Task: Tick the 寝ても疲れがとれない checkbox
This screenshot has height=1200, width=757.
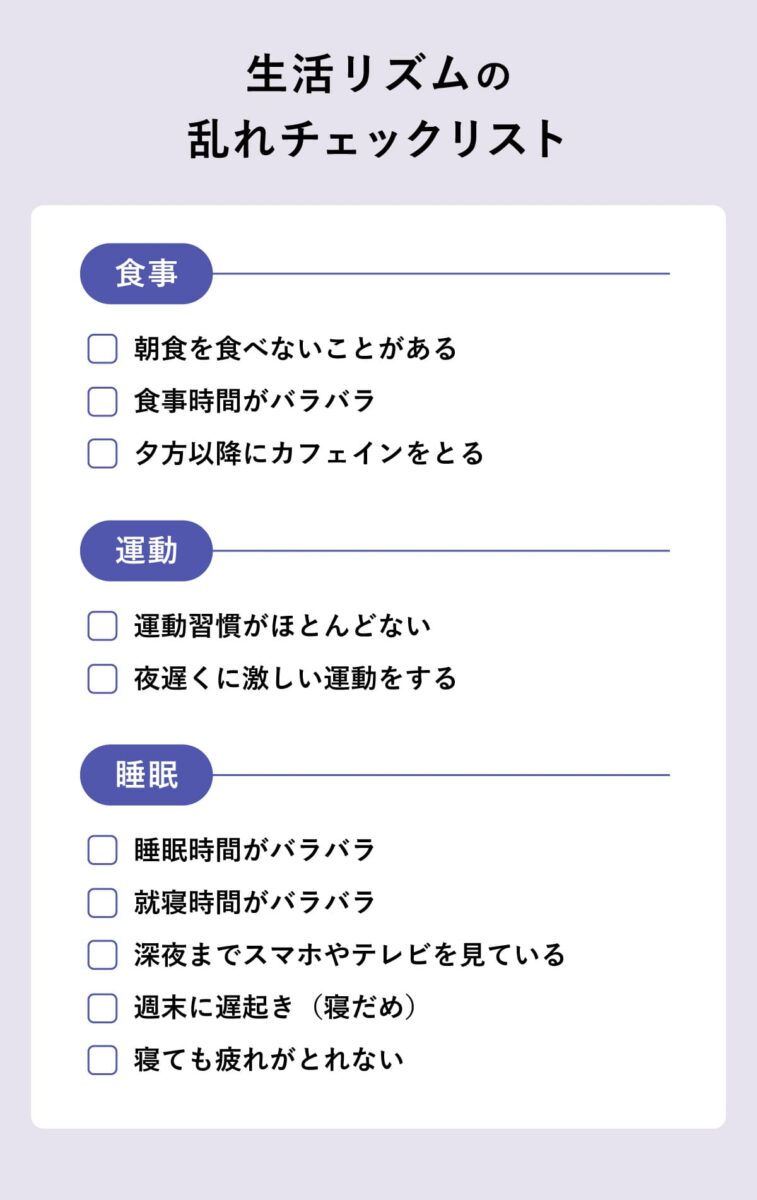Action: (x=102, y=1059)
